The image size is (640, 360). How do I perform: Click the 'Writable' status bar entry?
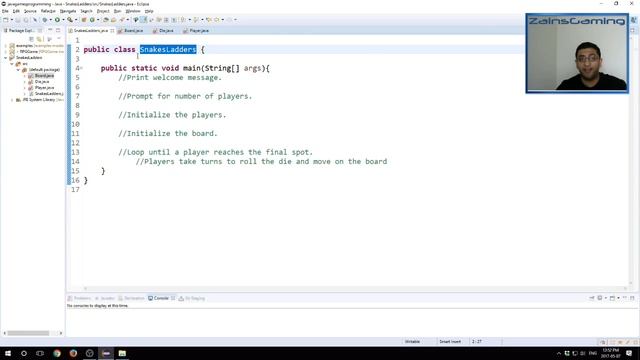click(412, 342)
